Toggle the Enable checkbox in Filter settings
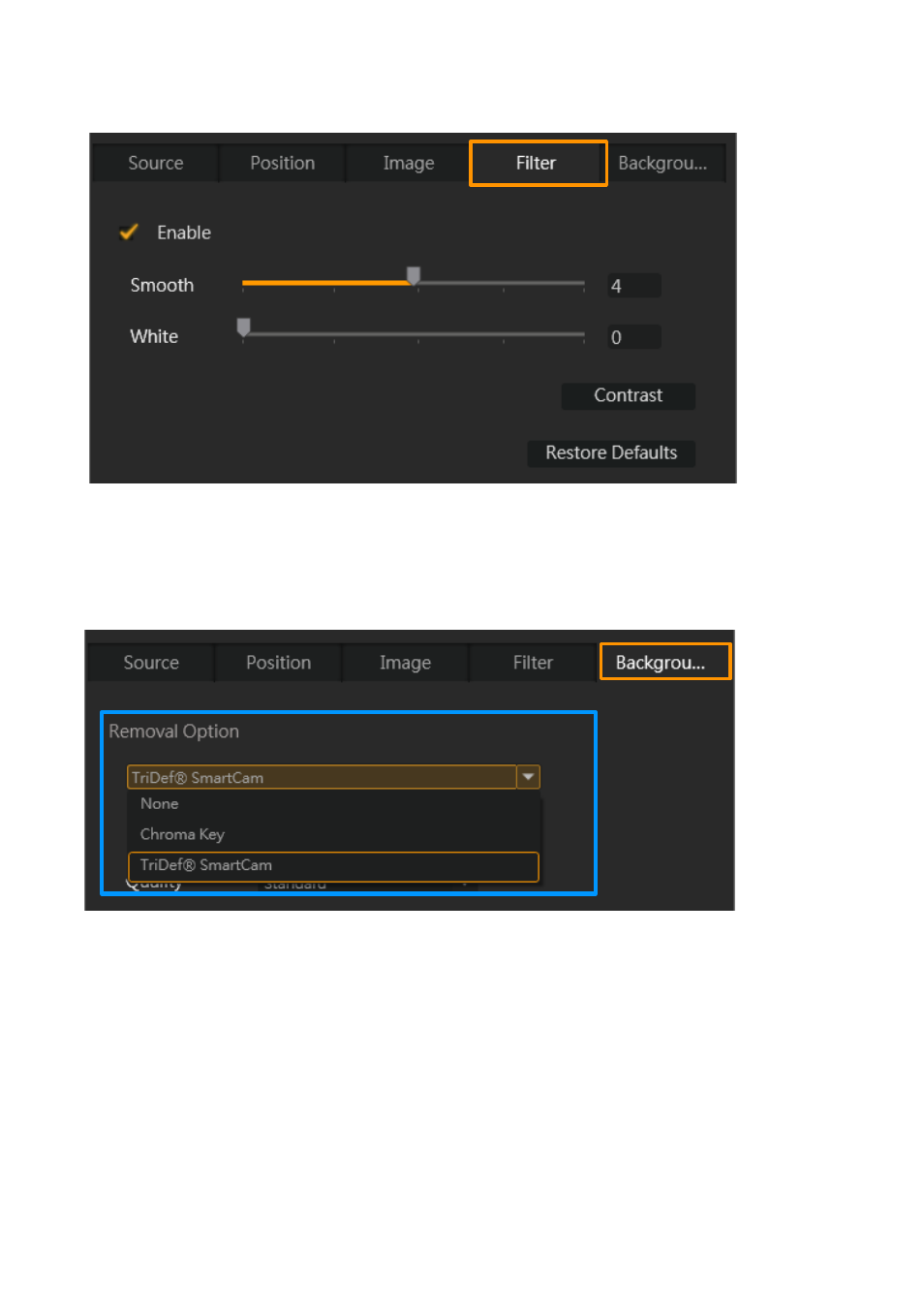 (129, 233)
